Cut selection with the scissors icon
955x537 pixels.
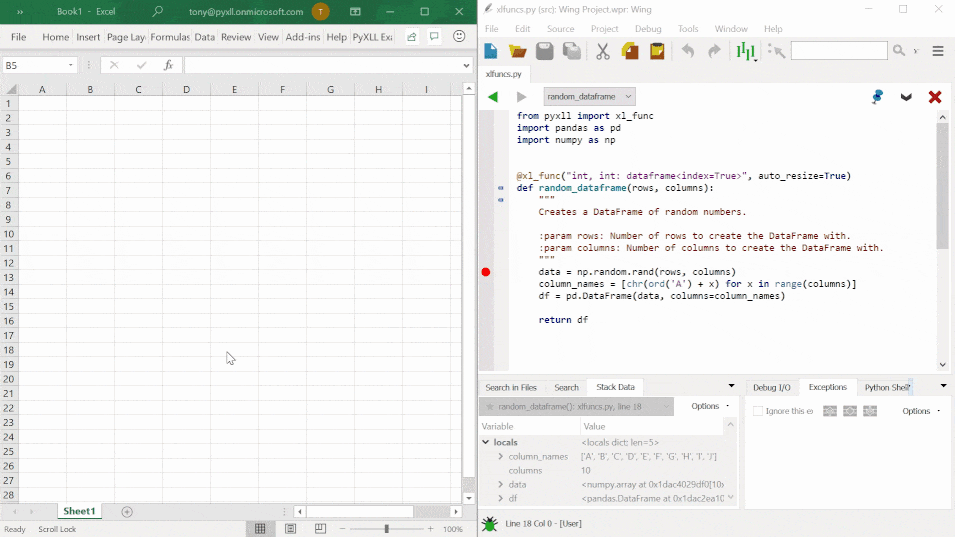(x=602, y=51)
